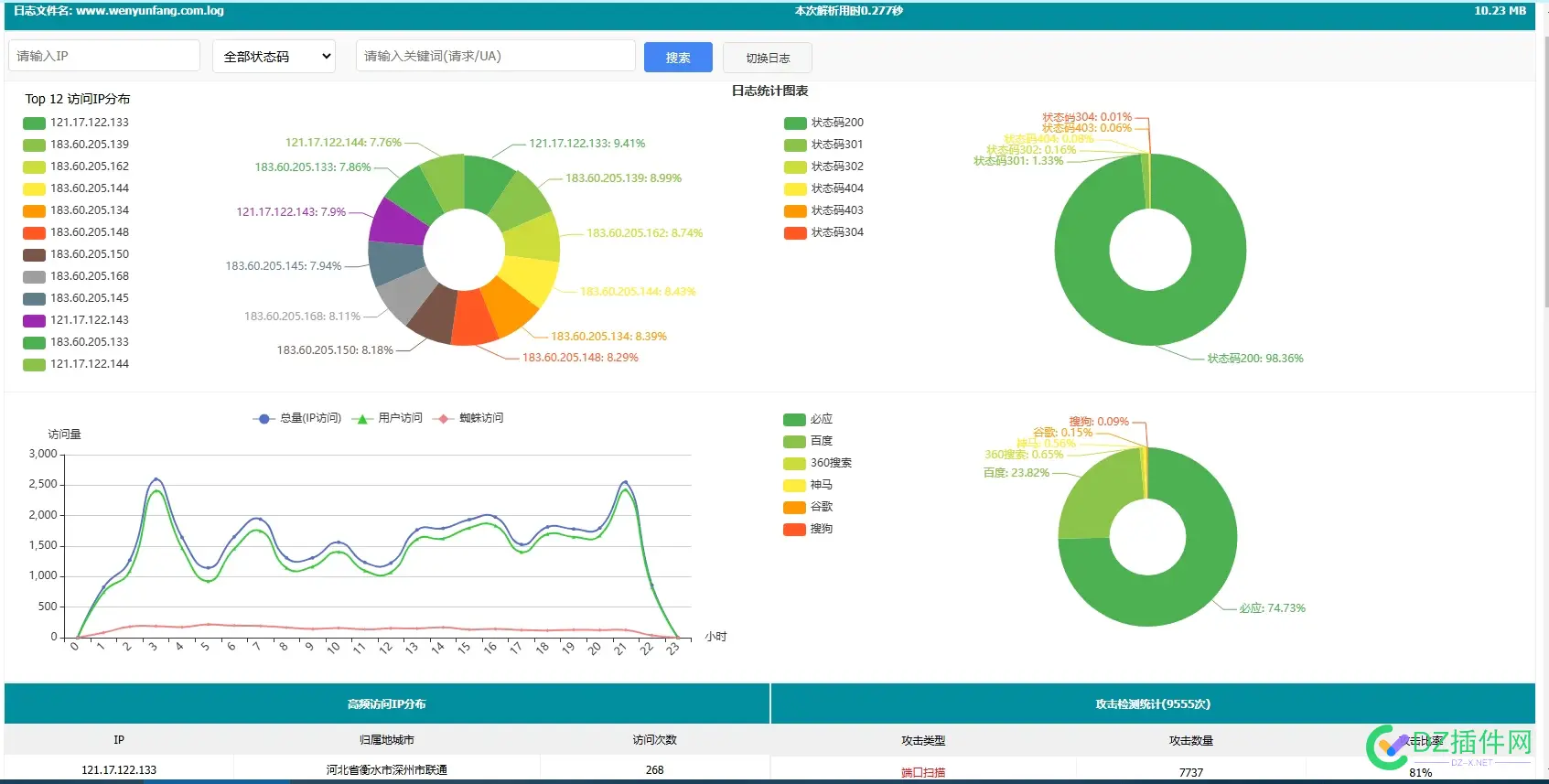Click the 183.60.205.148 legend marker
The width and height of the screenshot is (1549, 784).
(34, 232)
